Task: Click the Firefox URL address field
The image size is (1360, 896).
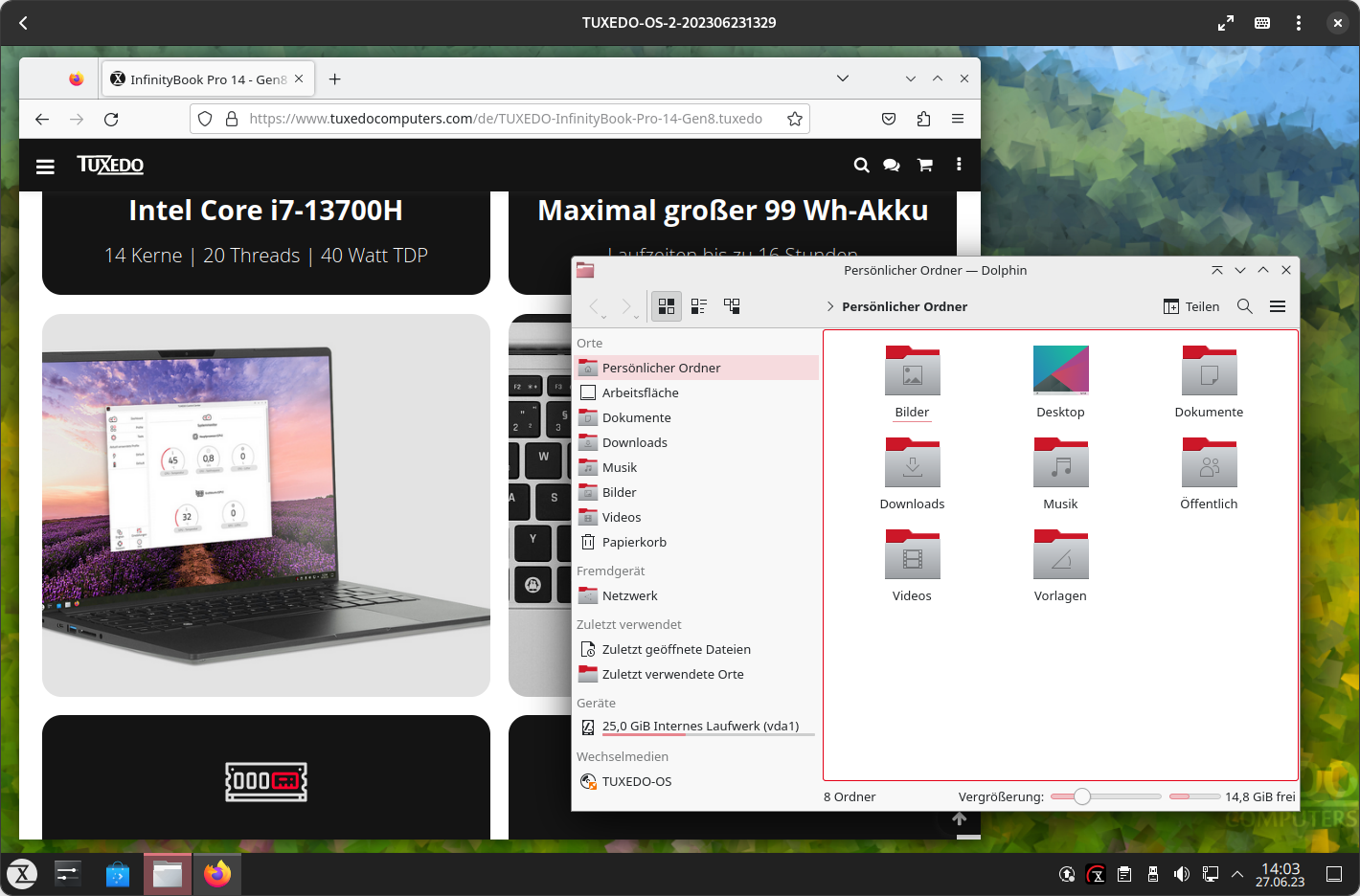Action: coord(505,119)
